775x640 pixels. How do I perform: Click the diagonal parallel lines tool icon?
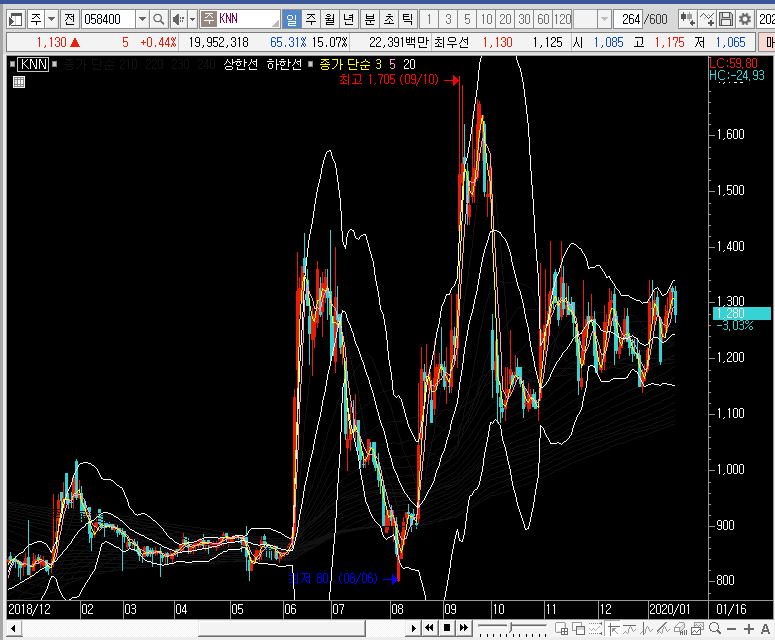[x=663, y=629]
